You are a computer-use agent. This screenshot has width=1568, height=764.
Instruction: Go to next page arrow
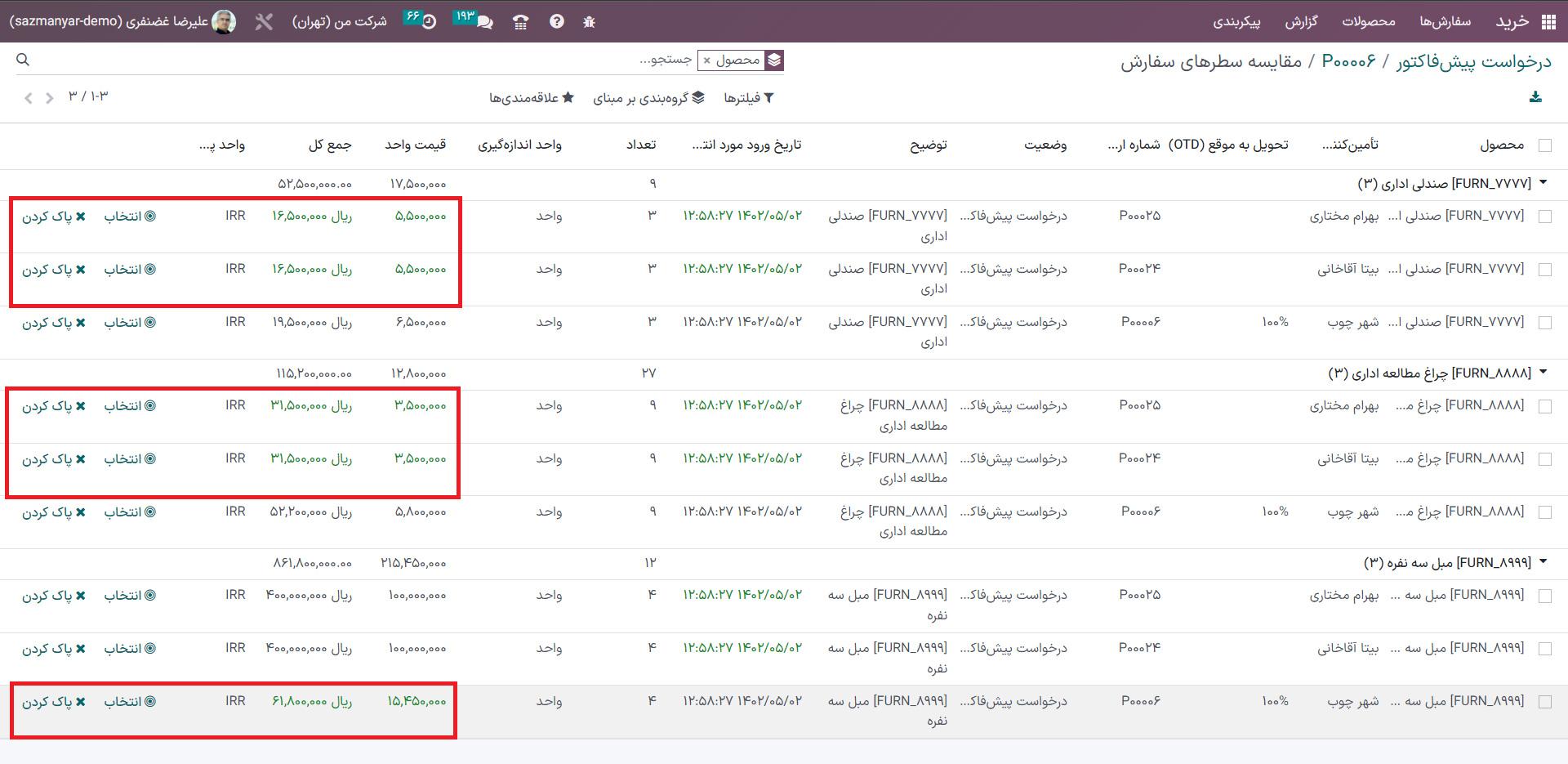click(x=49, y=98)
